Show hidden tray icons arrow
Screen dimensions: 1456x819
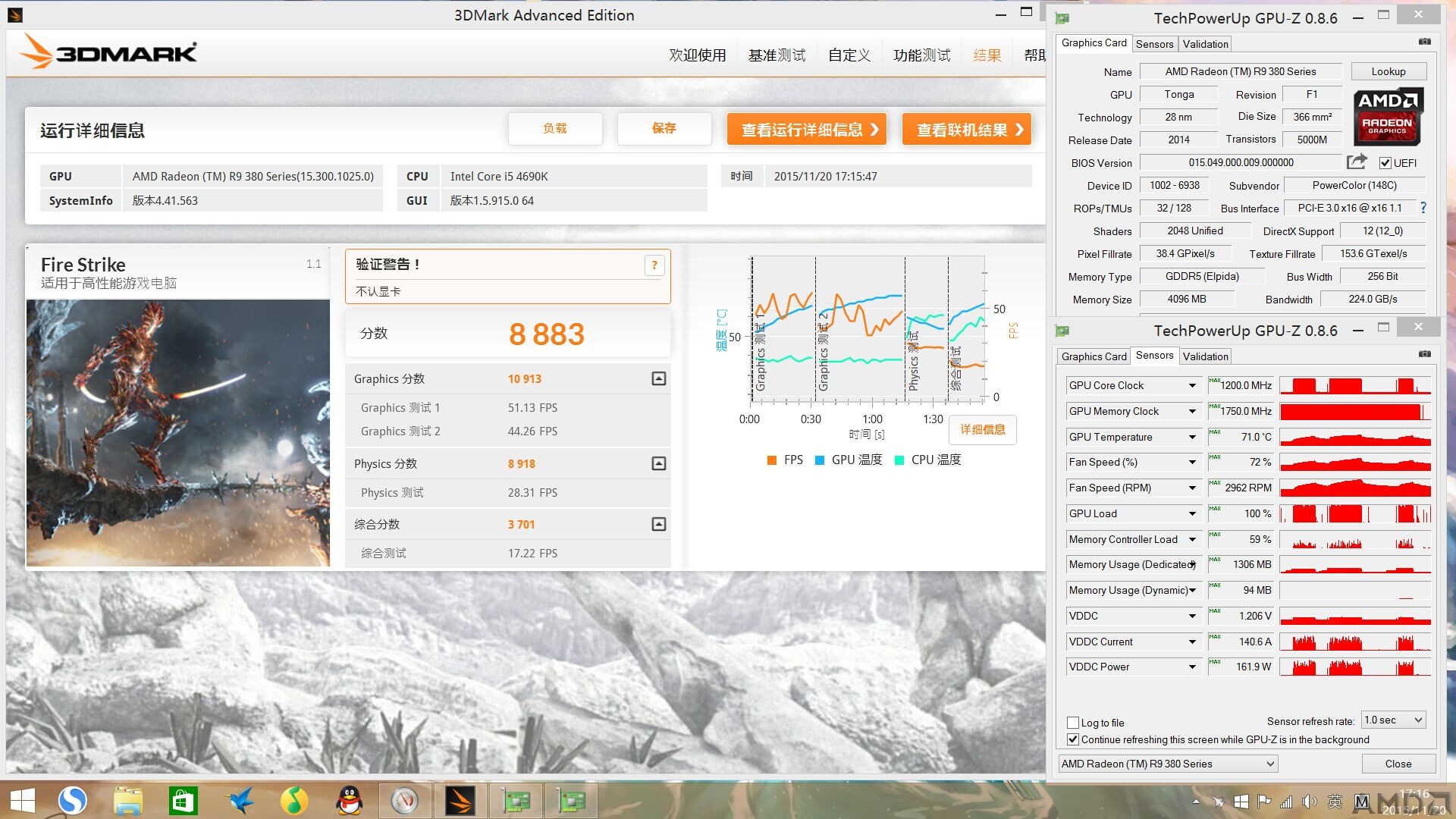(1196, 802)
